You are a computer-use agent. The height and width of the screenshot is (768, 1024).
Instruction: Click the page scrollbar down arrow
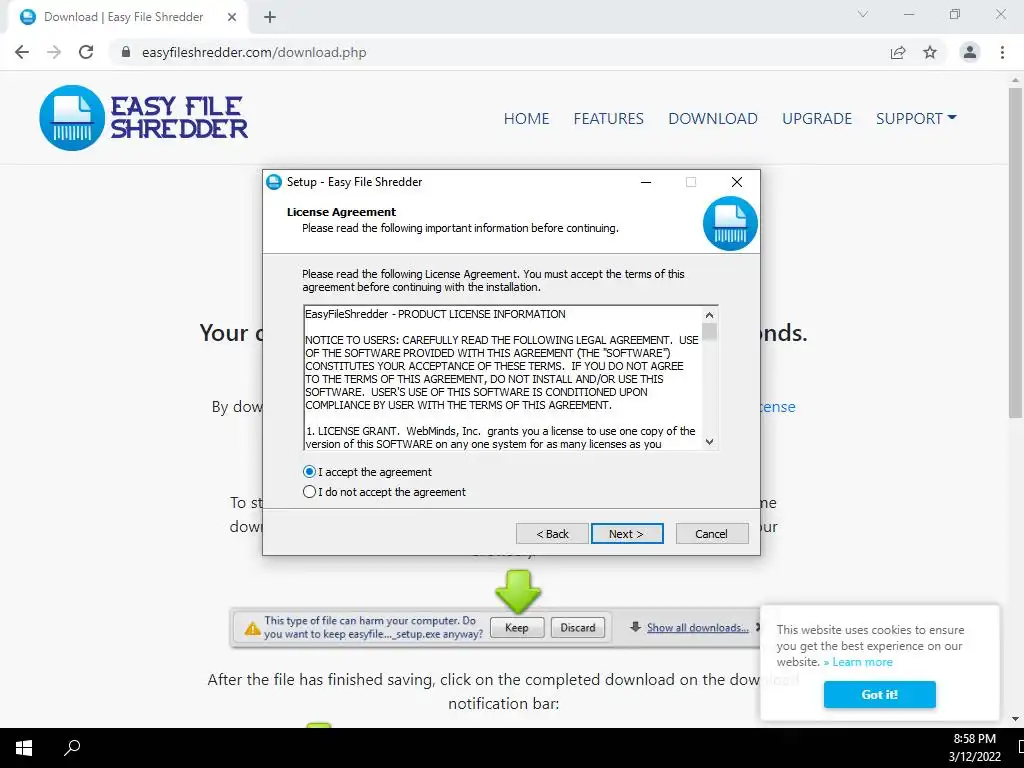click(x=1015, y=719)
